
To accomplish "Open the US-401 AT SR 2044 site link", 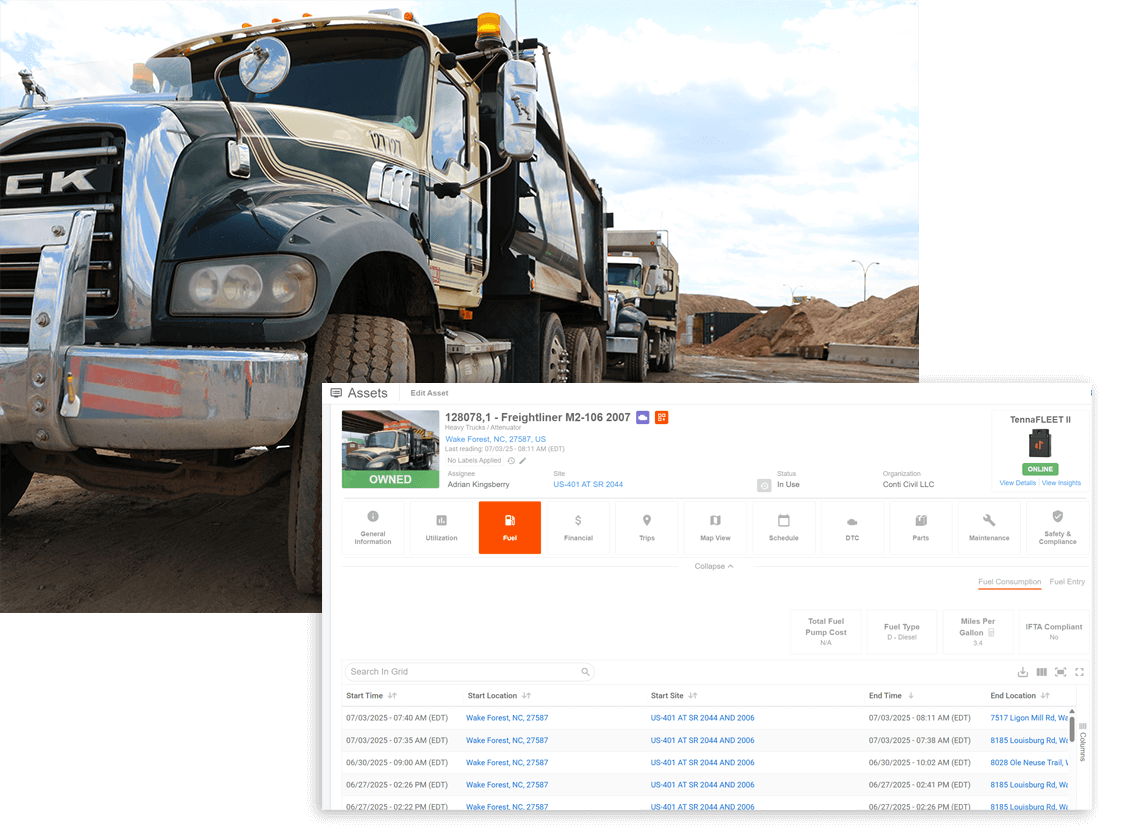I will click(x=587, y=483).
